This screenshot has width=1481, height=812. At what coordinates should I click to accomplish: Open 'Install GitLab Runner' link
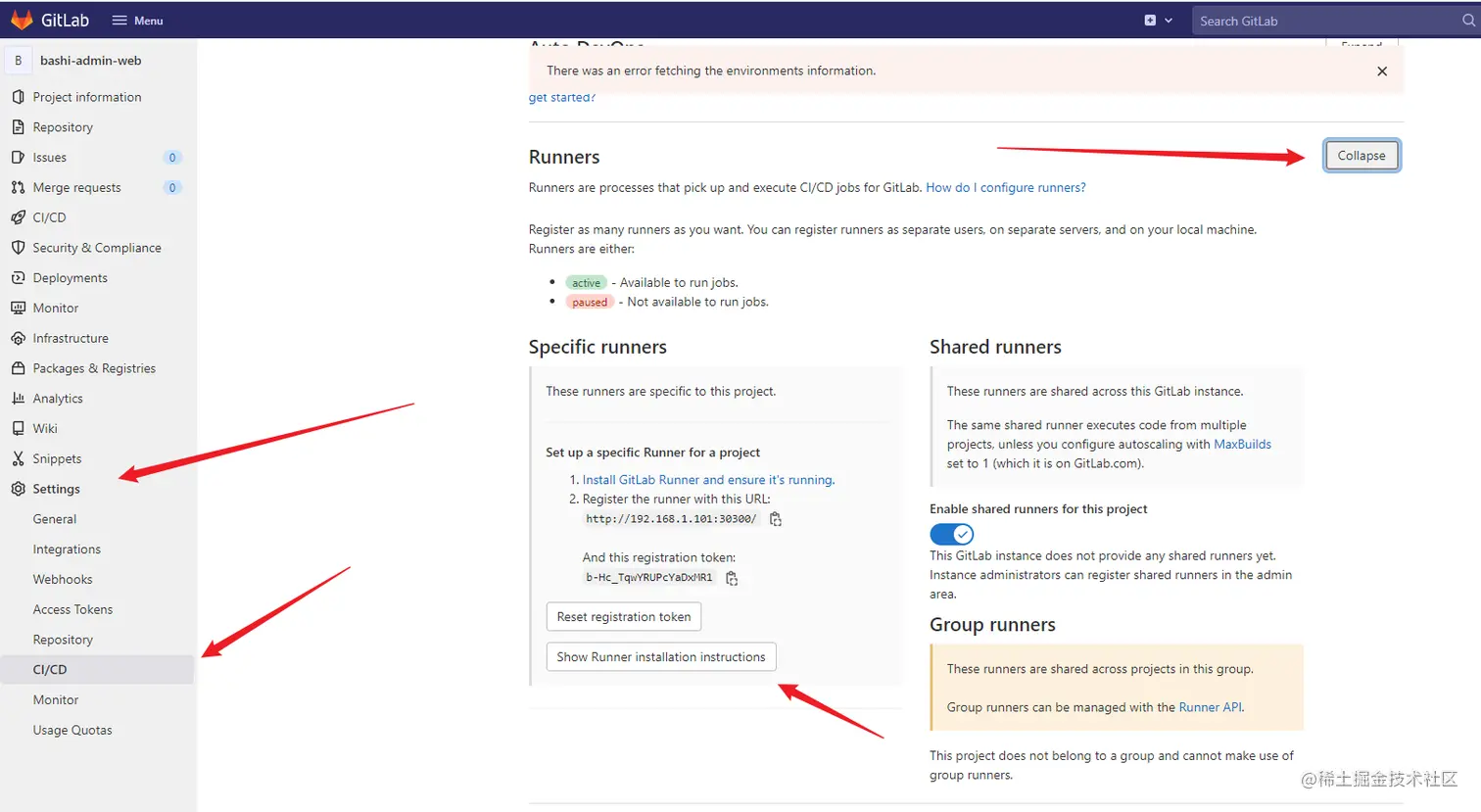tap(708, 480)
